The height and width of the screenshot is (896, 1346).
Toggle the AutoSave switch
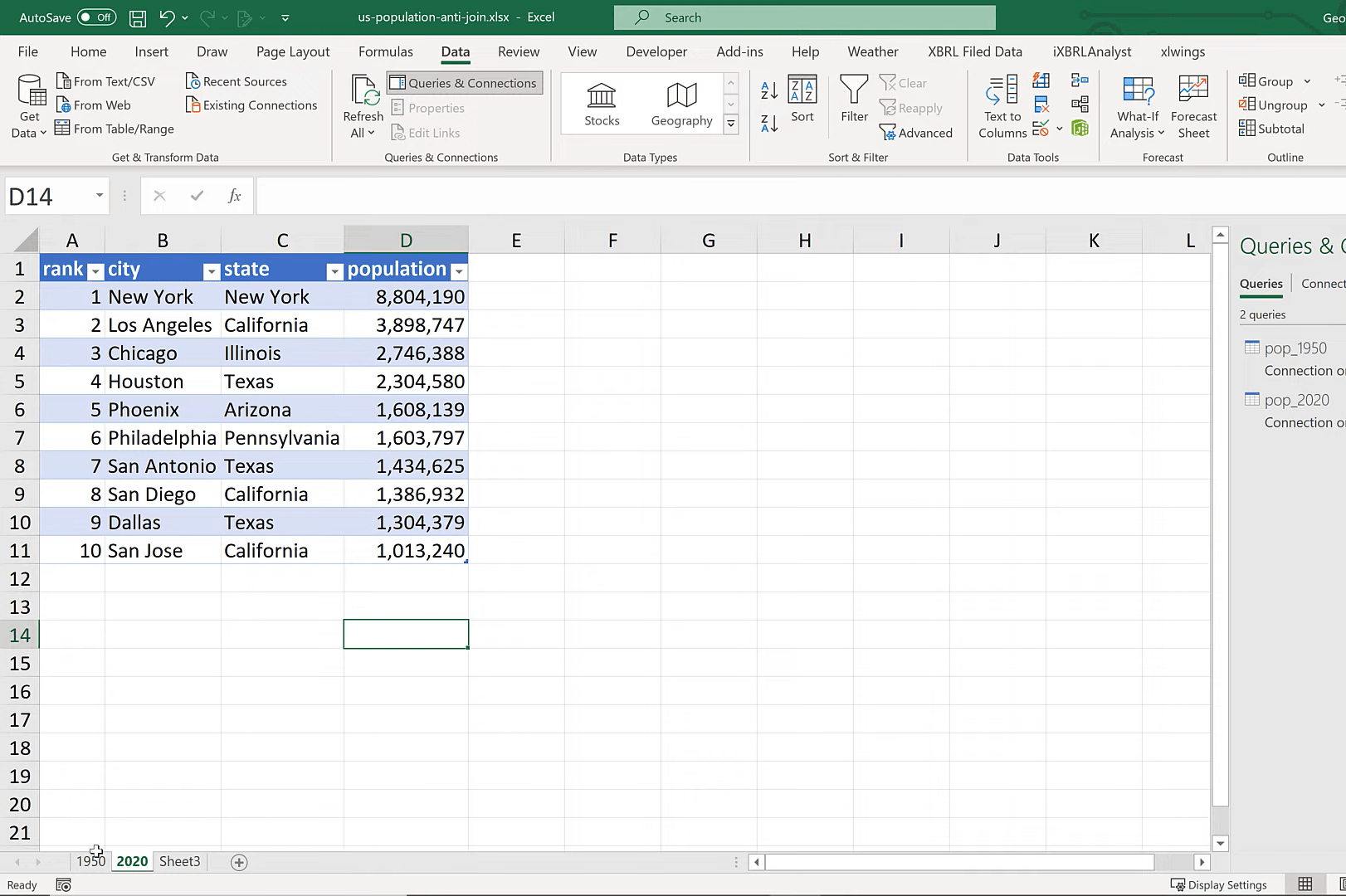coord(96,17)
